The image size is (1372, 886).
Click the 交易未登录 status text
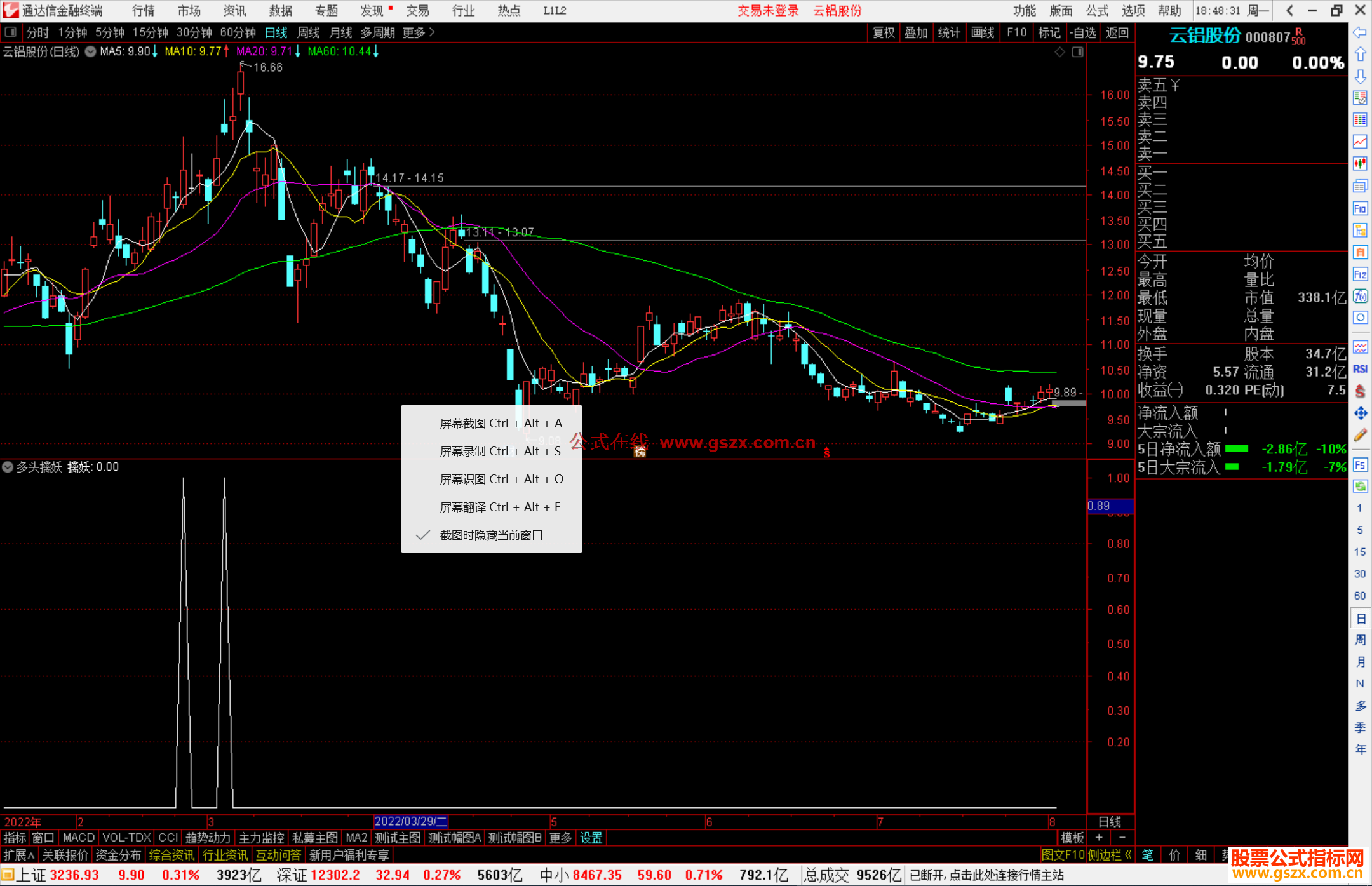pyautogui.click(x=768, y=11)
